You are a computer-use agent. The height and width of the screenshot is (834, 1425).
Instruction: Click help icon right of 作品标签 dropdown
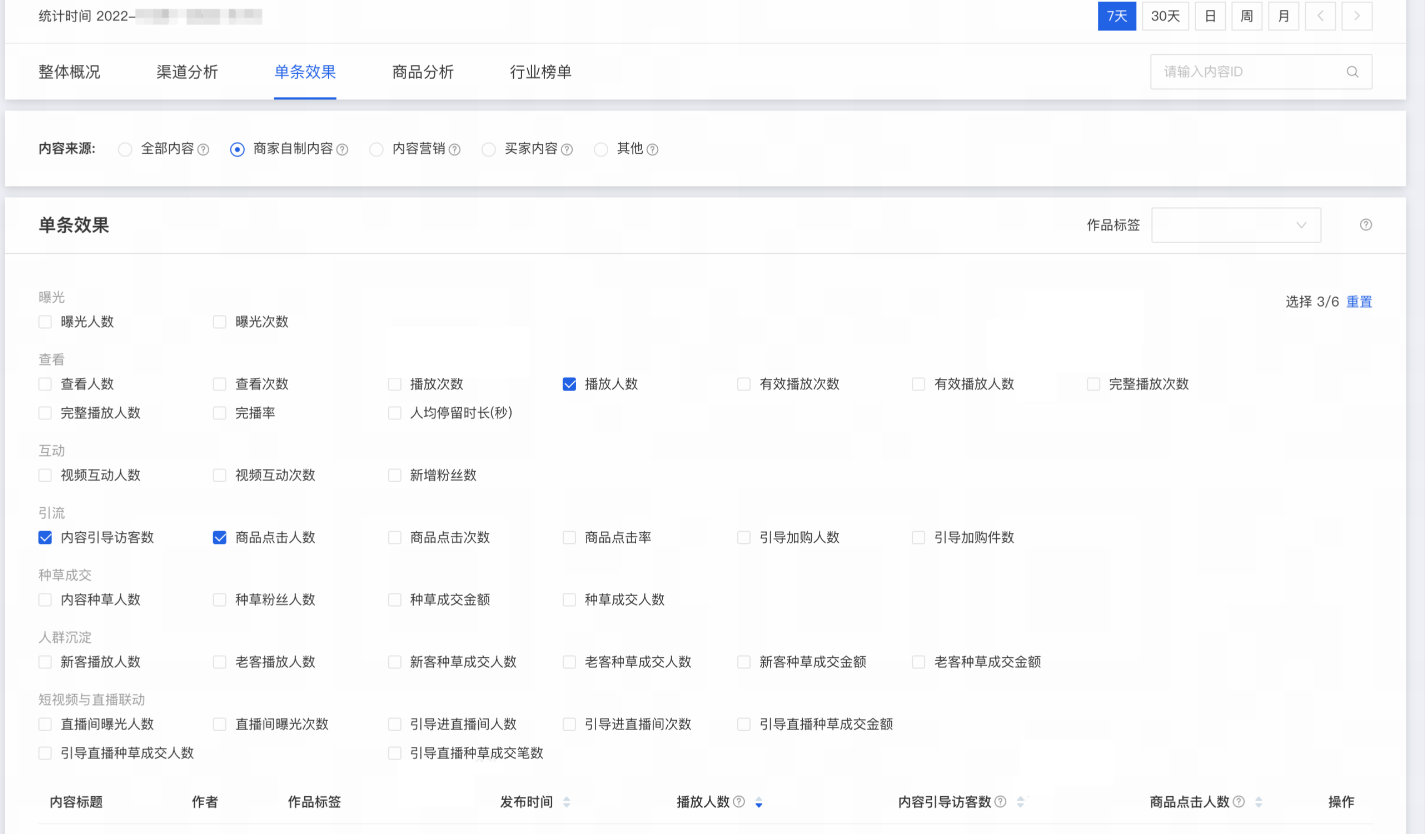(x=1366, y=225)
